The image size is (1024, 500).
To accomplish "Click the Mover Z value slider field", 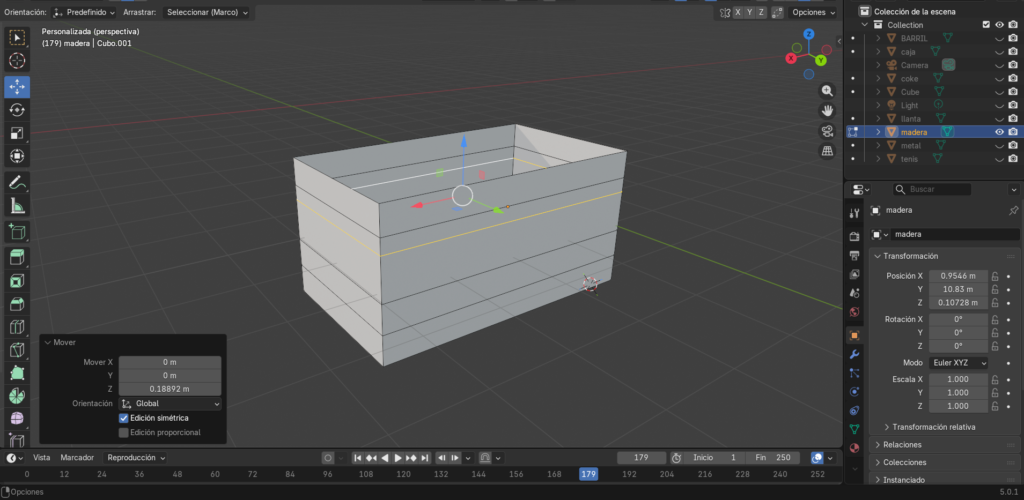I will tap(169, 388).
